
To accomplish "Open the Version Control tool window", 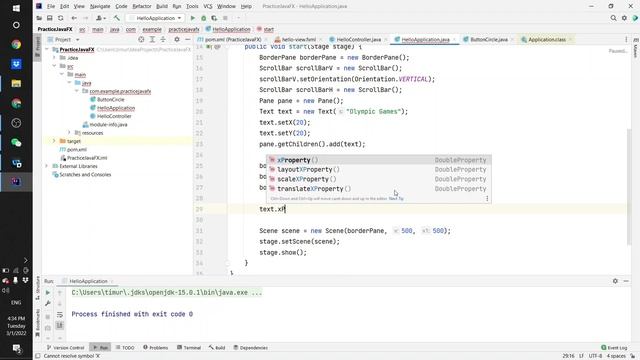I will tap(65, 348).
